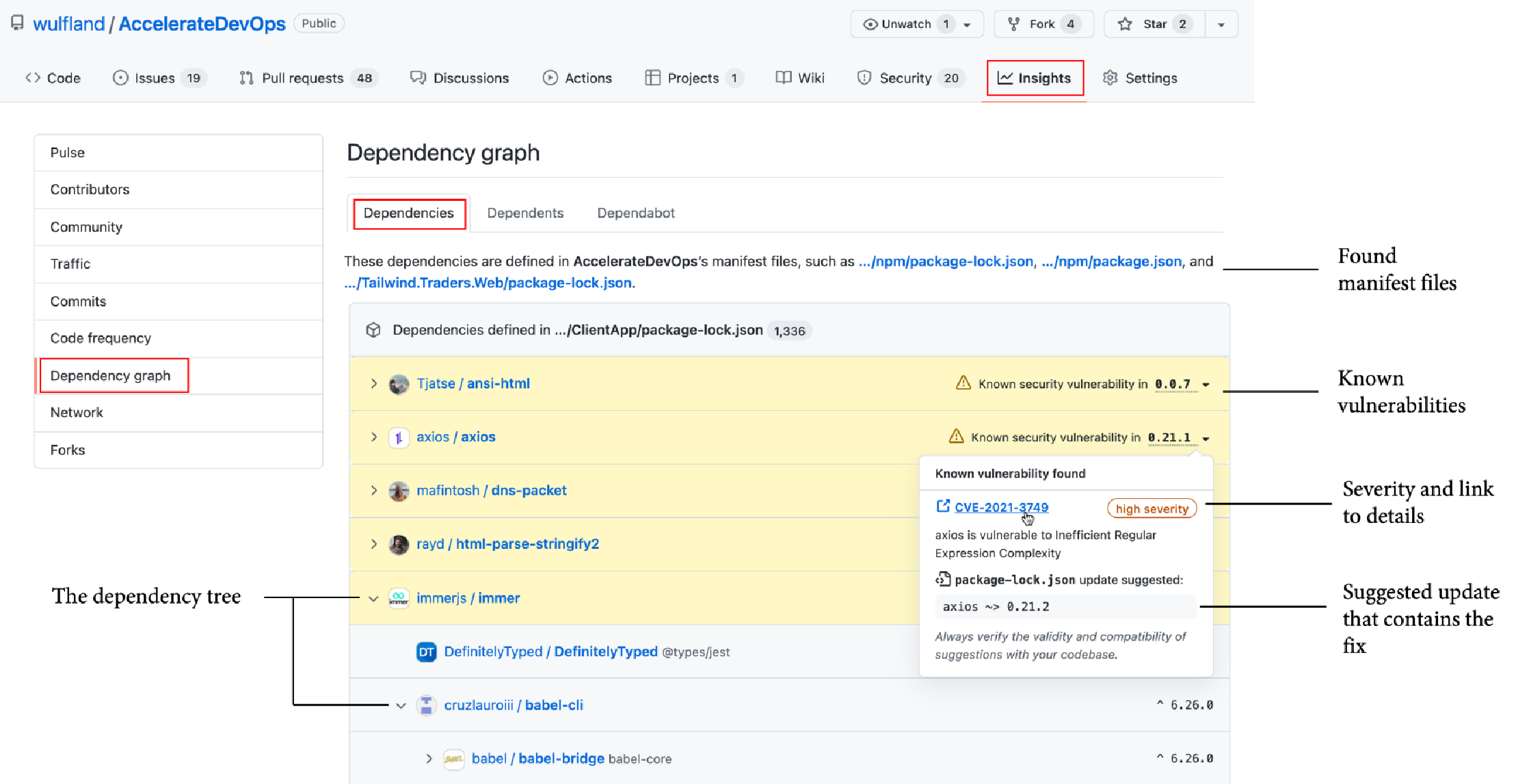The width and height of the screenshot is (1529, 784).
Task: Open the .../Tailwind.Traders.Web/package-lock.json link
Action: 488,283
